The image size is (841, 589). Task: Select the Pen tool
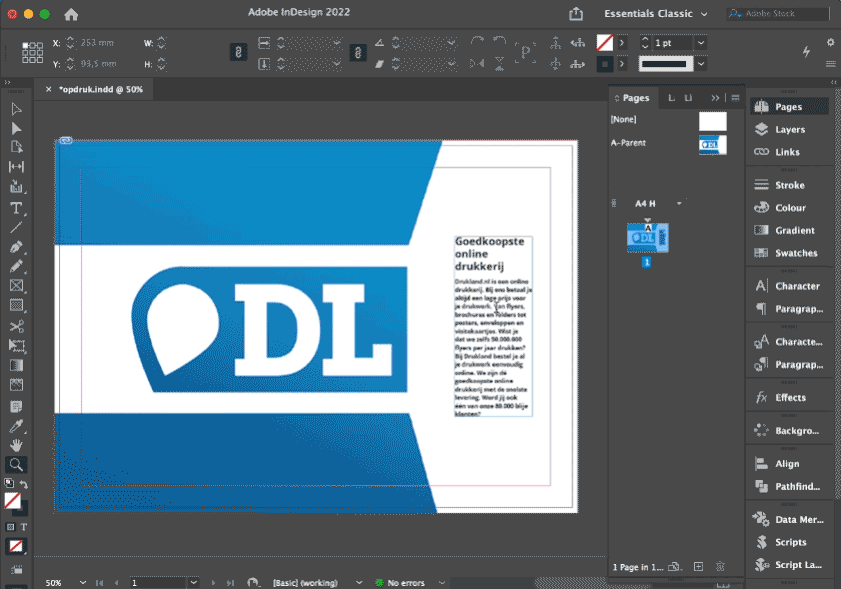point(16,247)
